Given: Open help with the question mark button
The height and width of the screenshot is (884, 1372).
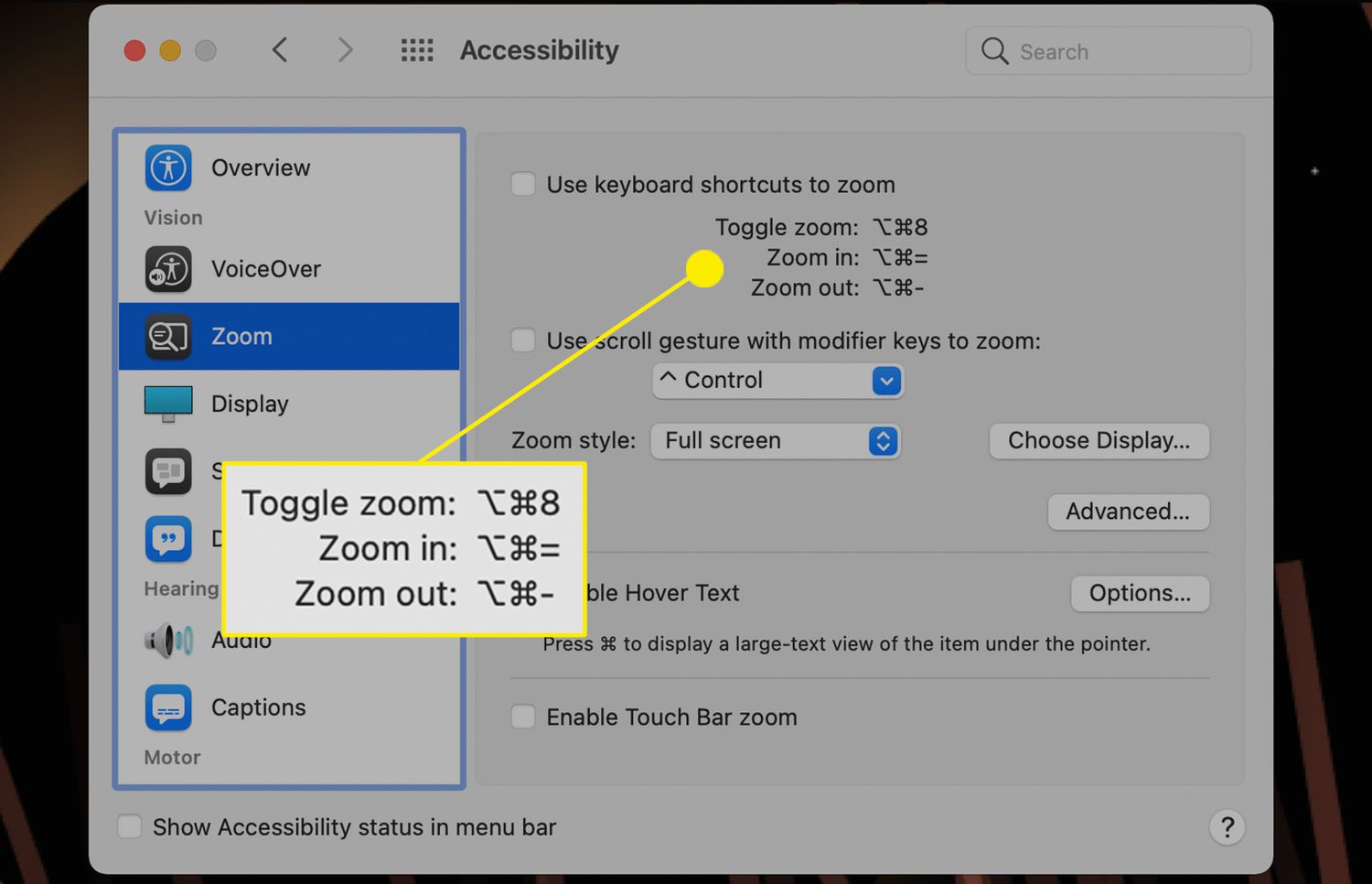Looking at the screenshot, I should pos(1227,827).
